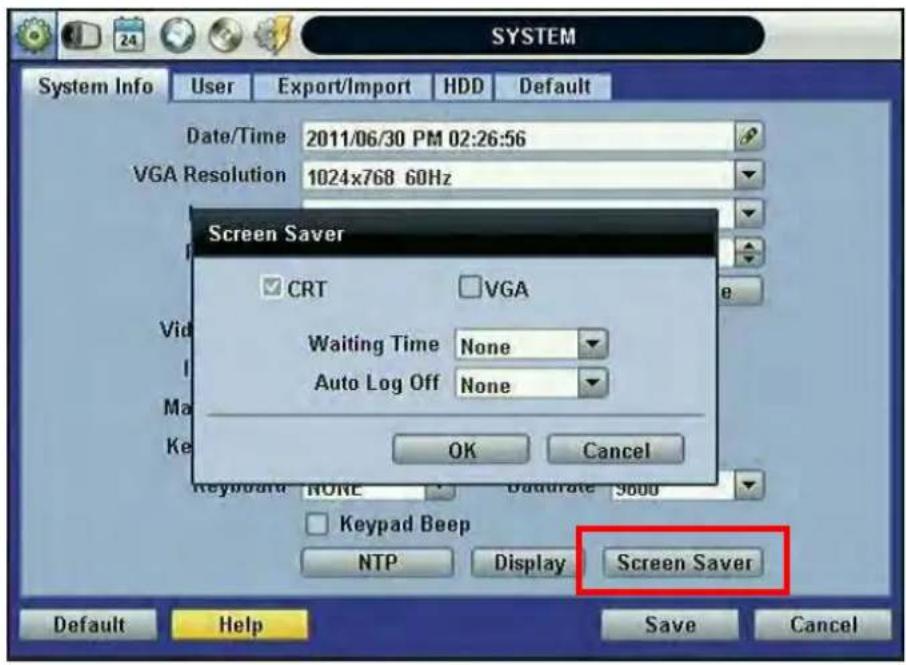
Task: Enable the Keypad Beep checkbox
Action: (317, 524)
